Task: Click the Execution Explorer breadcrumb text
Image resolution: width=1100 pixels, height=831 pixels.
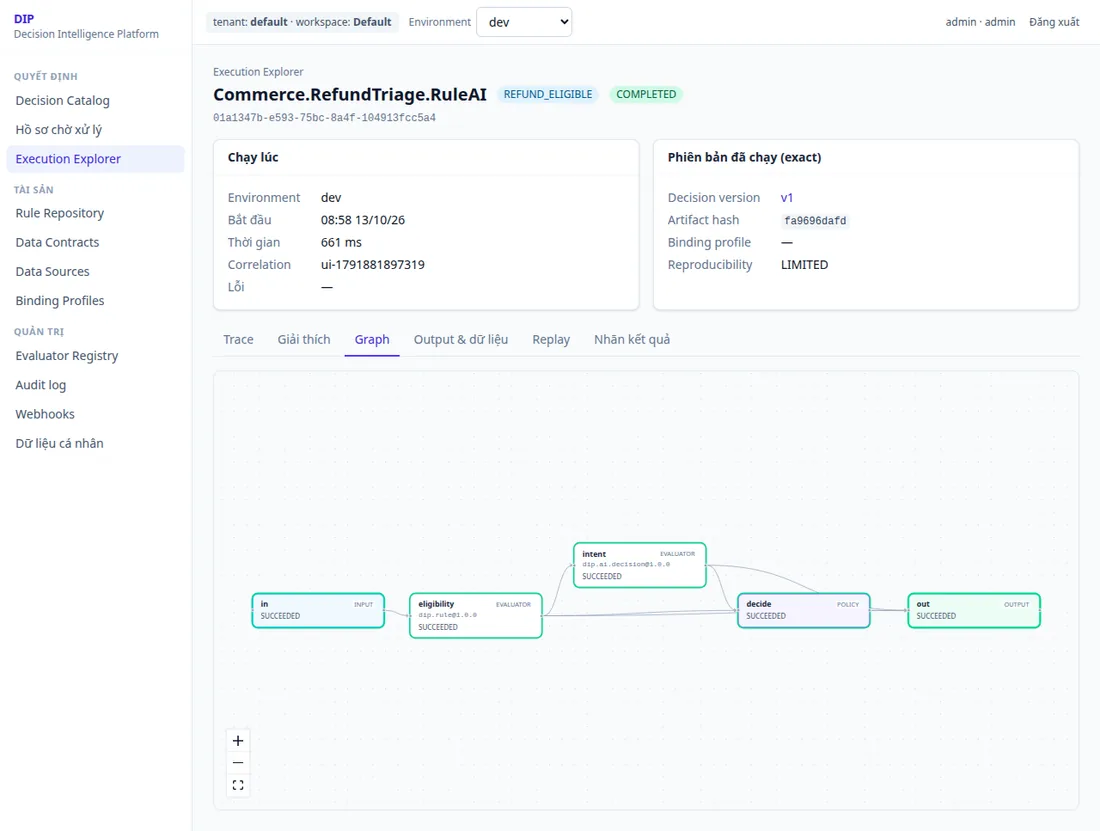Action: pos(258,72)
